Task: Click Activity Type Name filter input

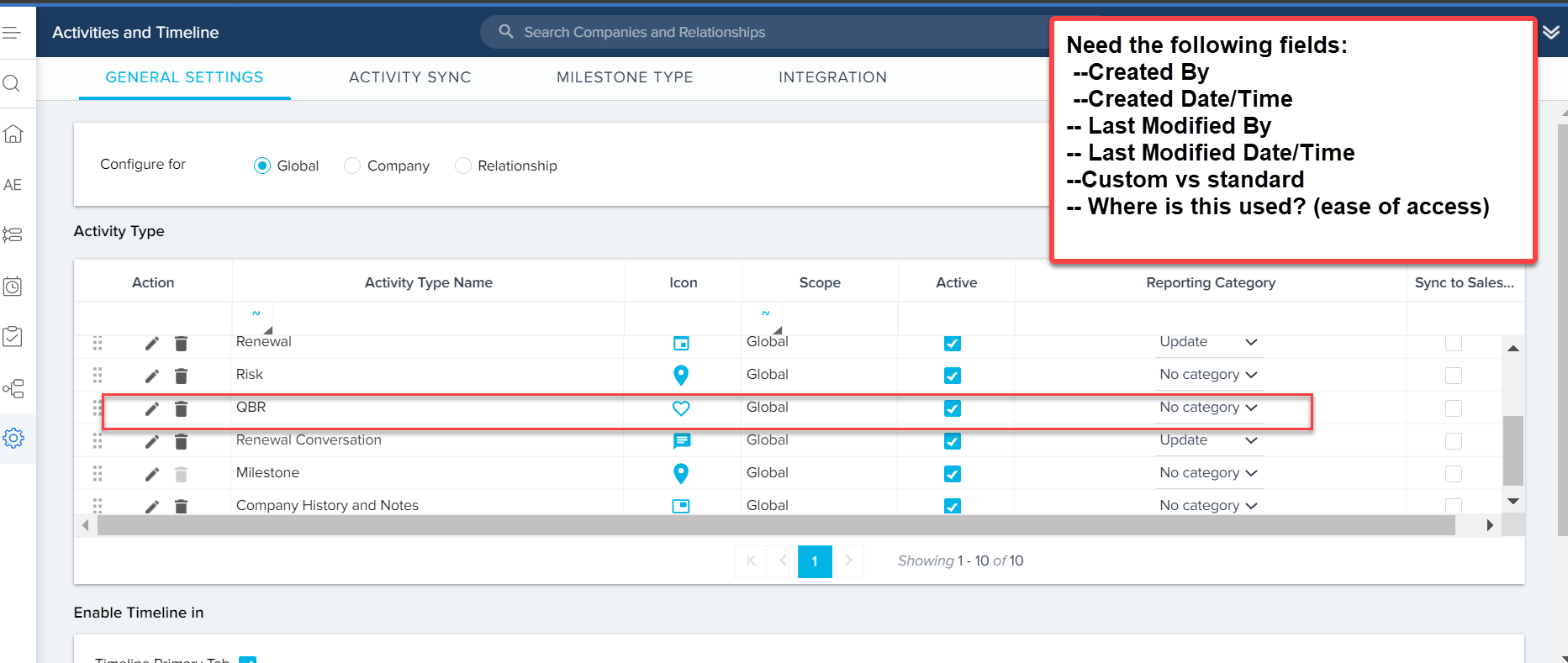Action: point(448,318)
